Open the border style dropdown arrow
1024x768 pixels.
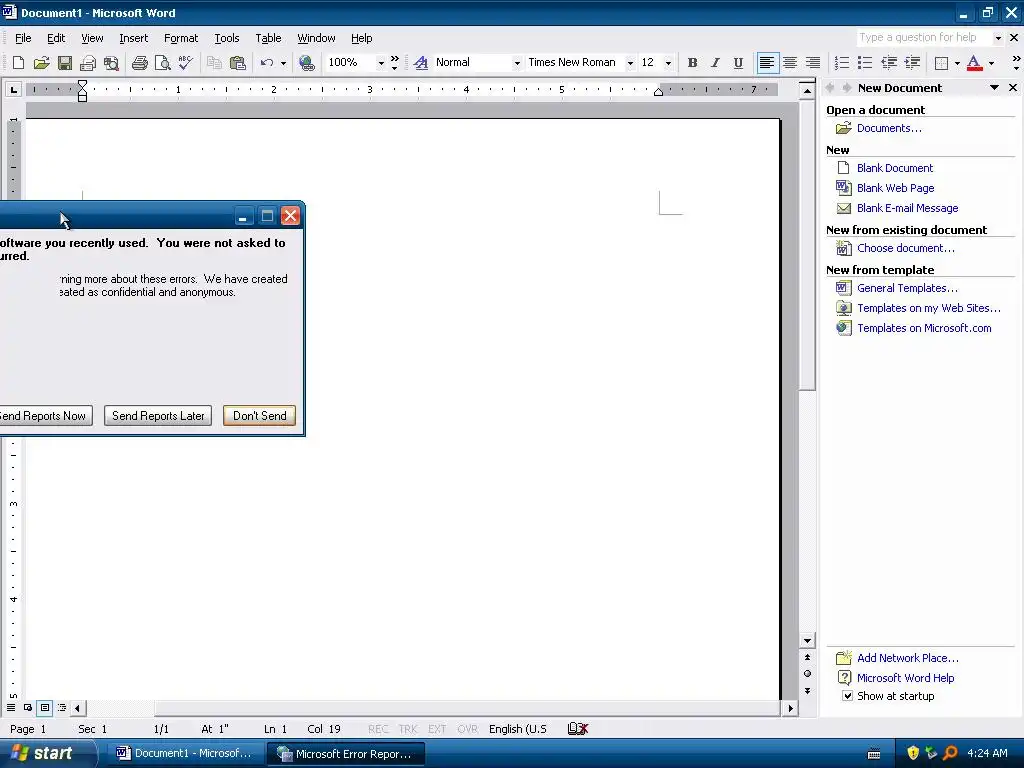click(957, 63)
